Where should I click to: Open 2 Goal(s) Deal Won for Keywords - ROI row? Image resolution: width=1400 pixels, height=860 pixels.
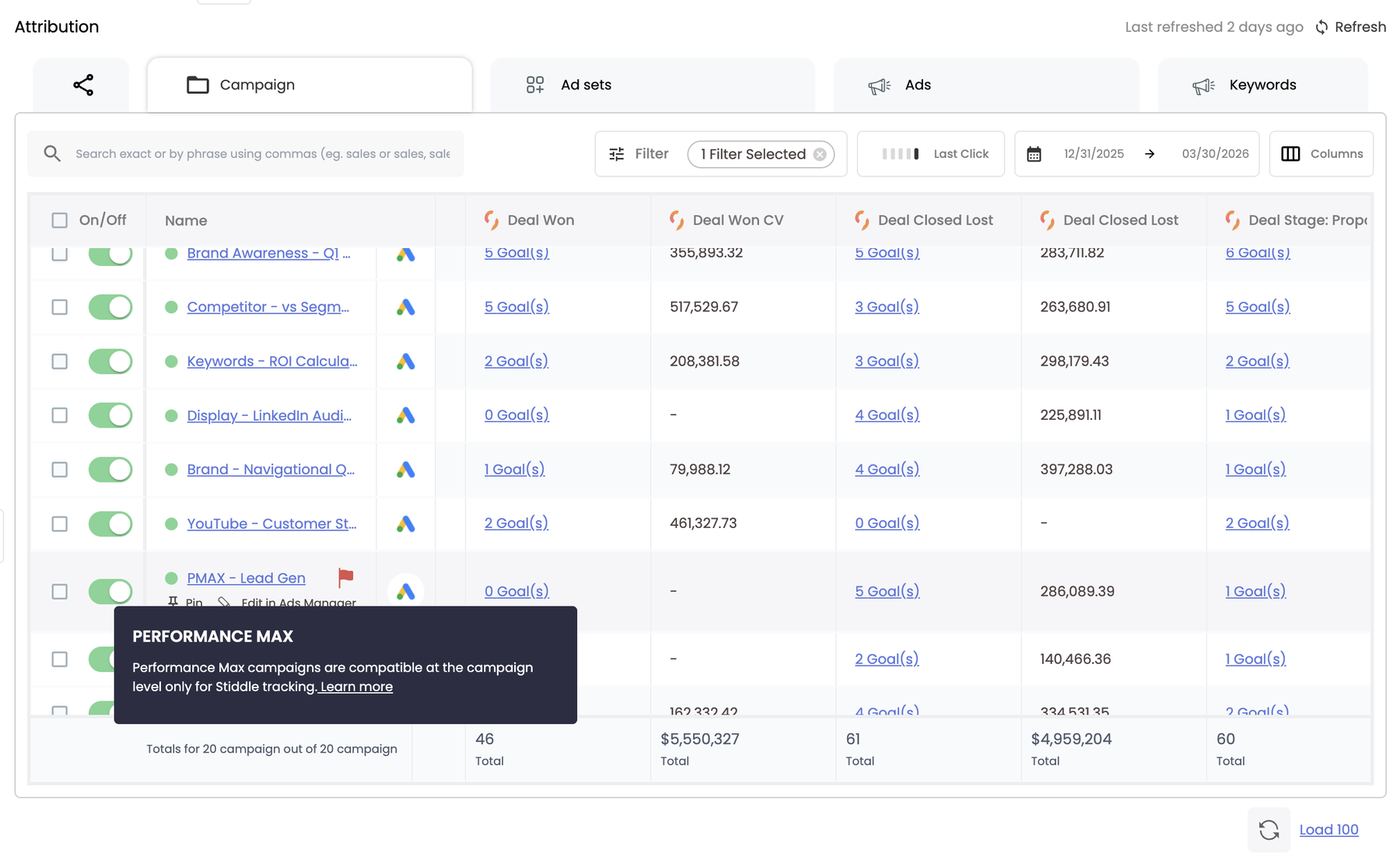(517, 361)
